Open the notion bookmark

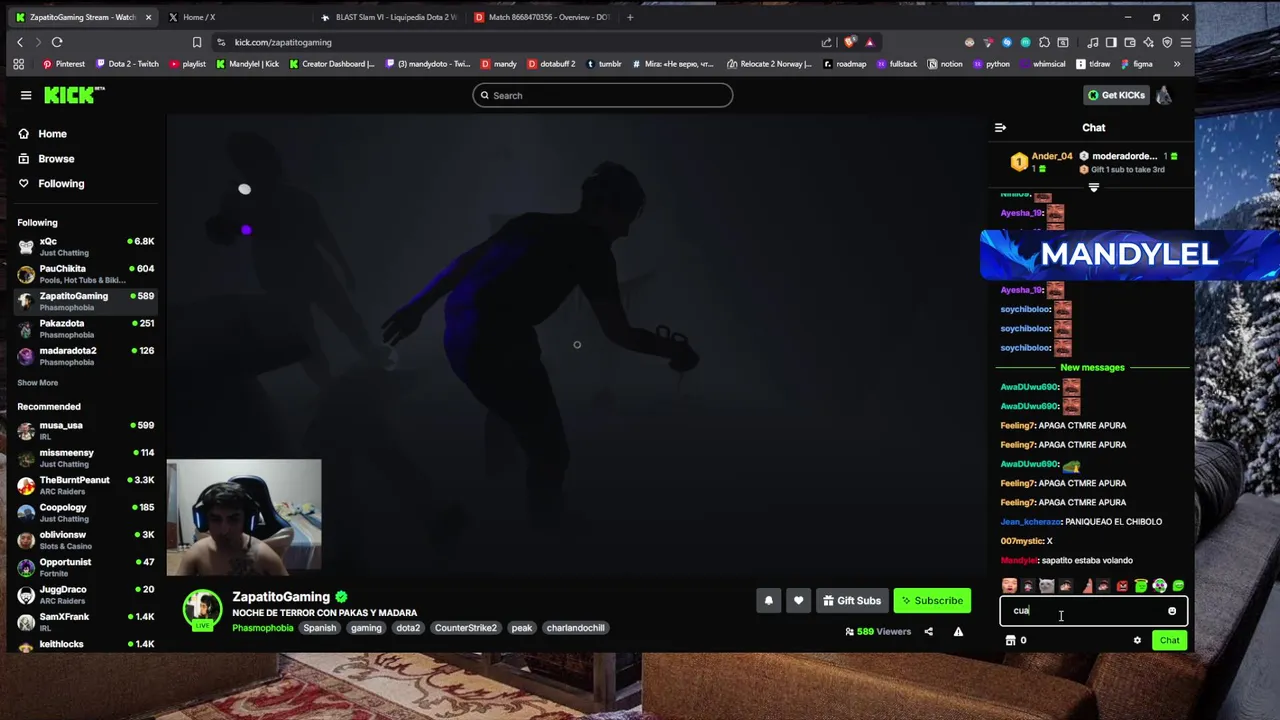click(x=945, y=64)
